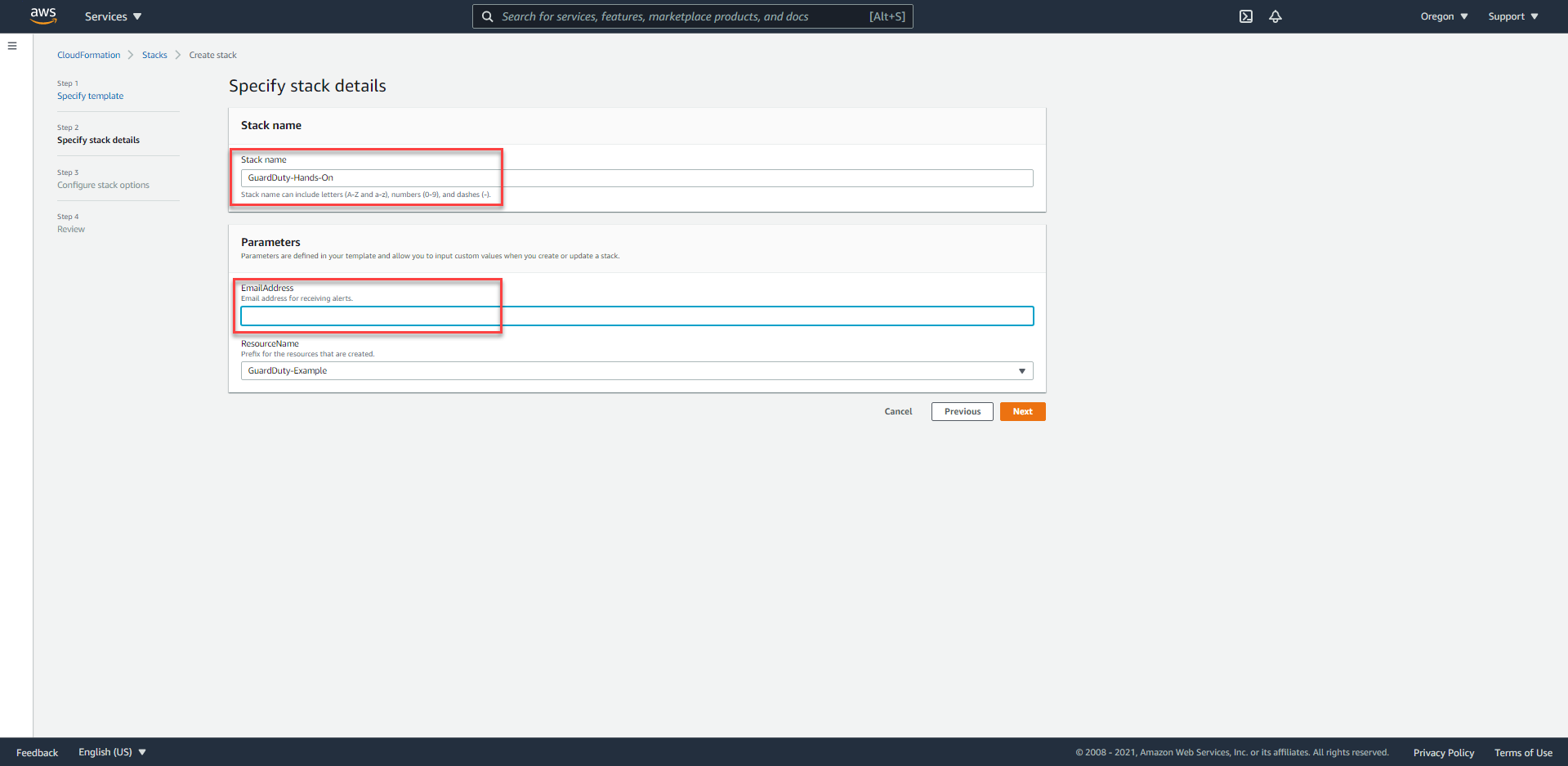1568x766 pixels.
Task: Open the CloudShell terminal icon
Action: [1245, 16]
